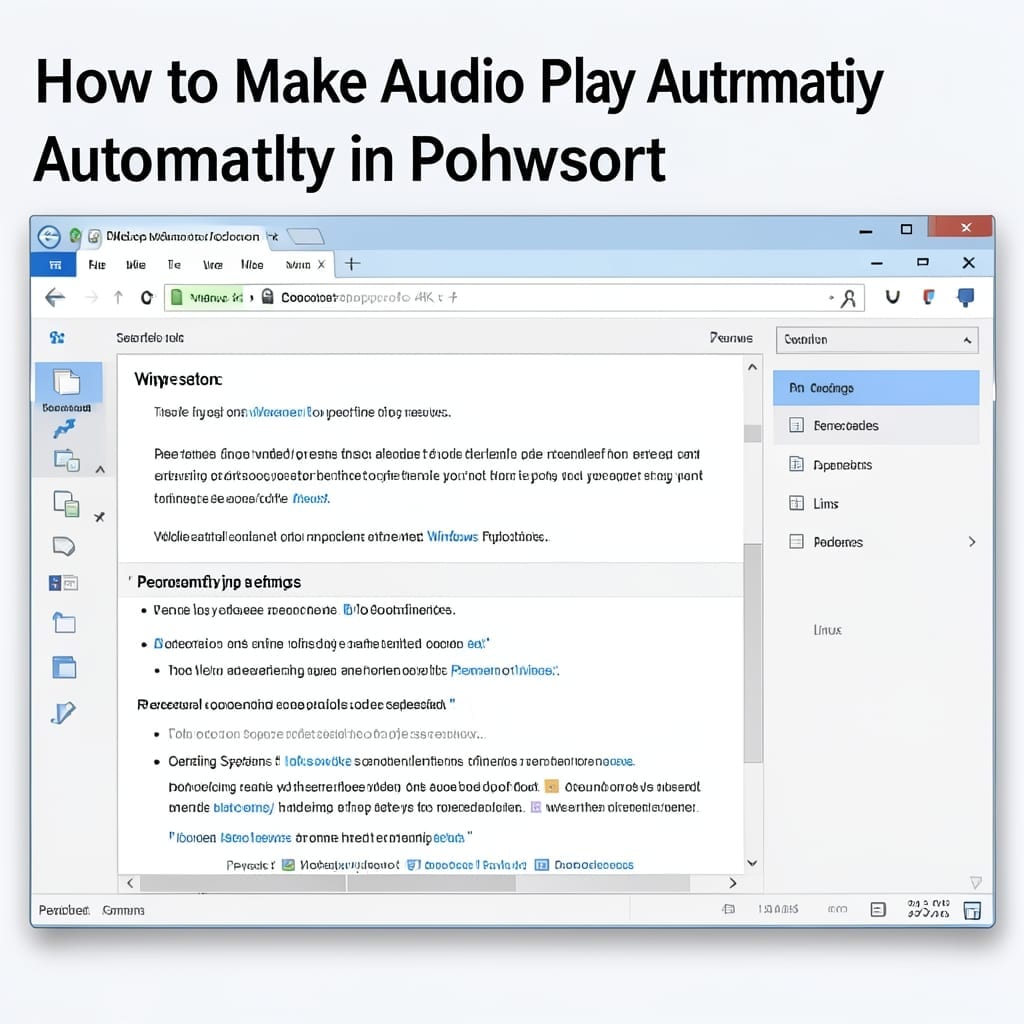Click the up arrow navigation button
This screenshot has height=1024, width=1024.
coord(118,298)
